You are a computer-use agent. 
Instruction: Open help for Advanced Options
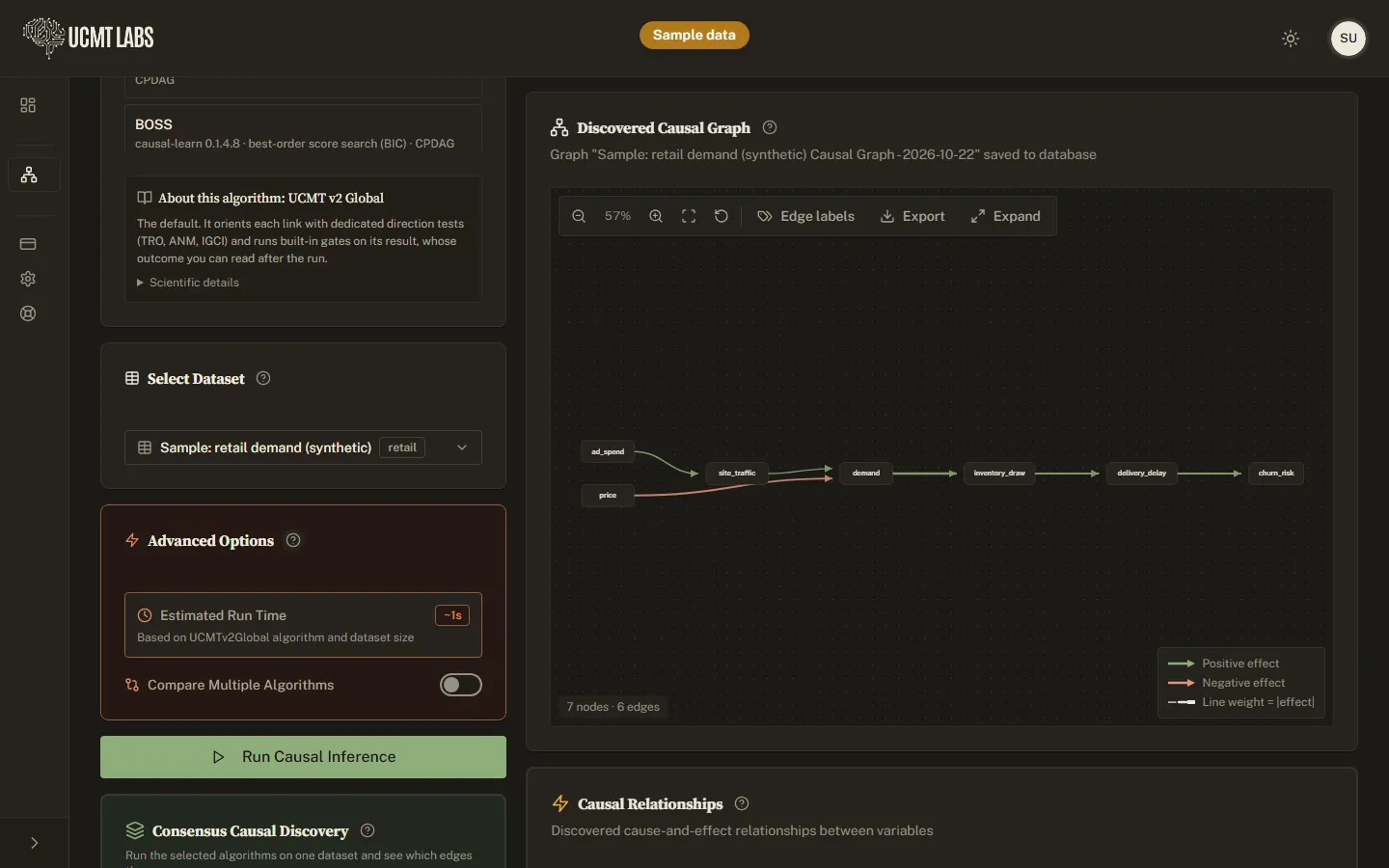(293, 540)
